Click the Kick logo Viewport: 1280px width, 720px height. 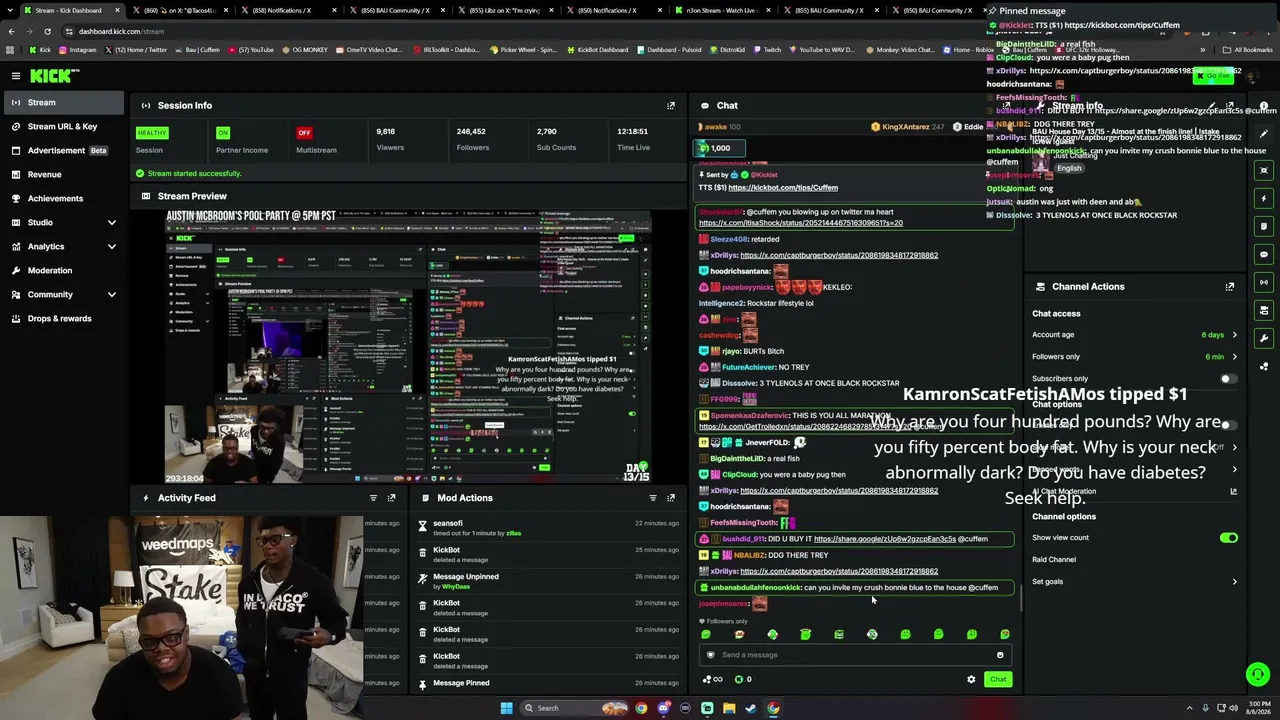(53, 75)
